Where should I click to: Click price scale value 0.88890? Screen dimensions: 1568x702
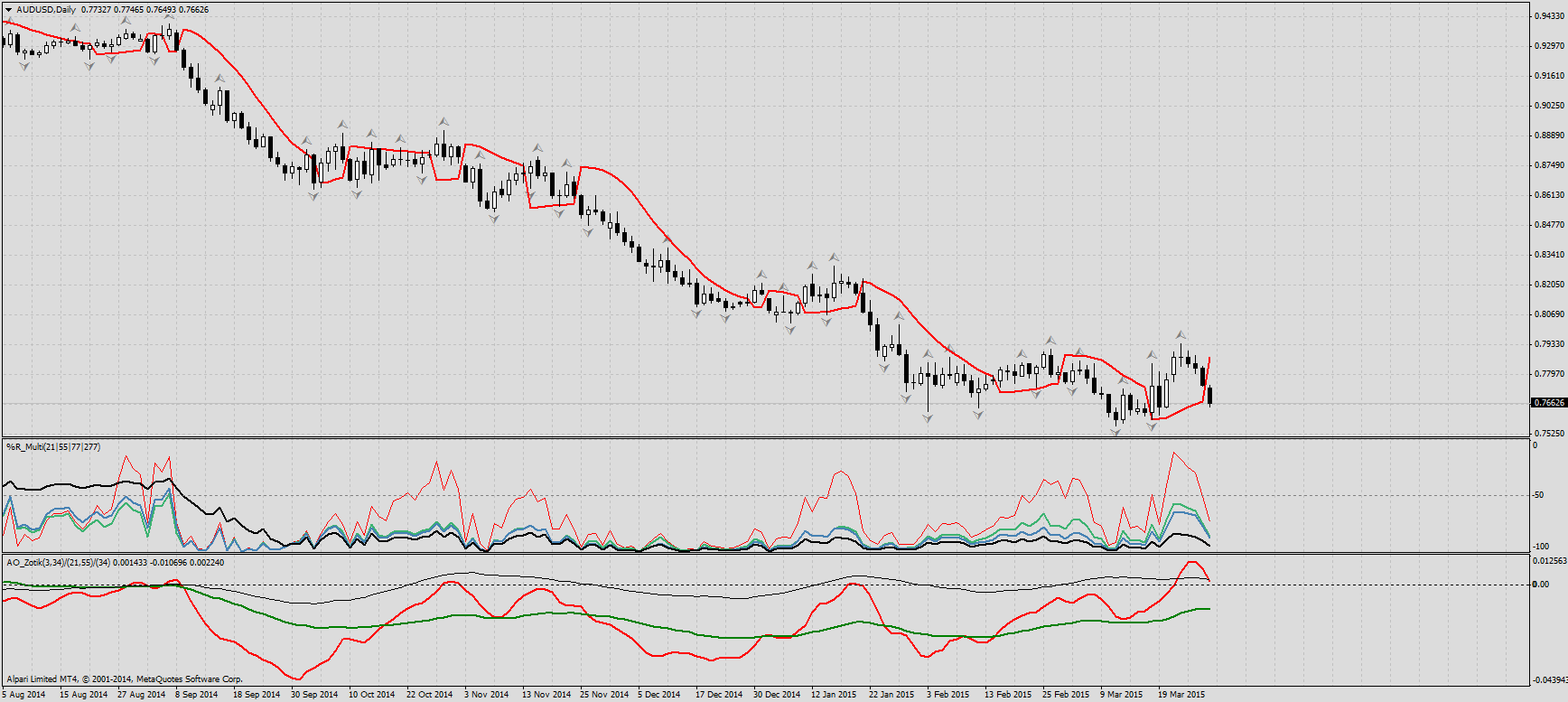pos(1549,136)
